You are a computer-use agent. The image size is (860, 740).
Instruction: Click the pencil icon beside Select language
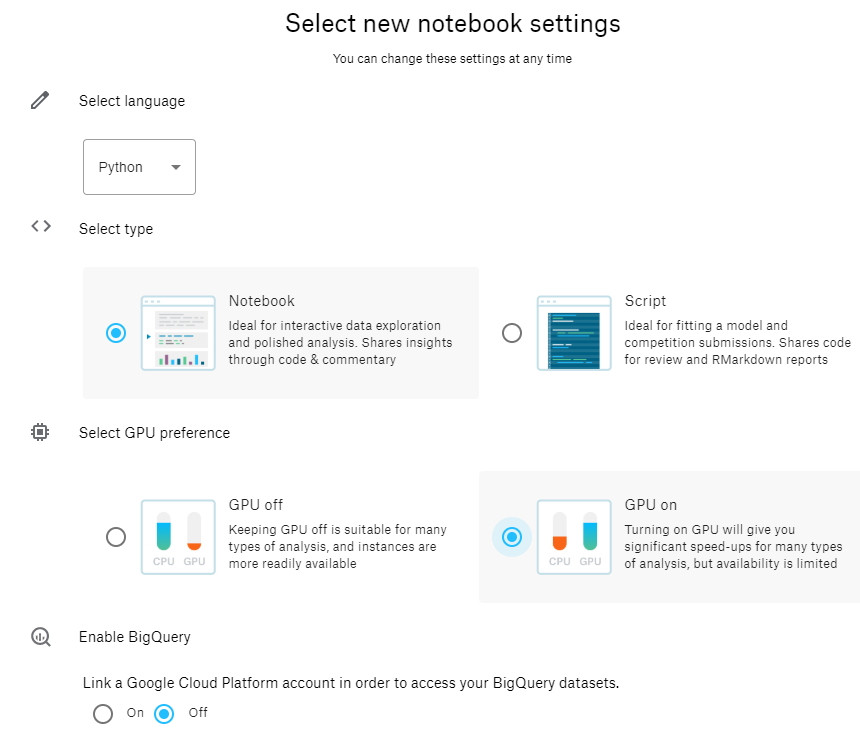[40, 100]
